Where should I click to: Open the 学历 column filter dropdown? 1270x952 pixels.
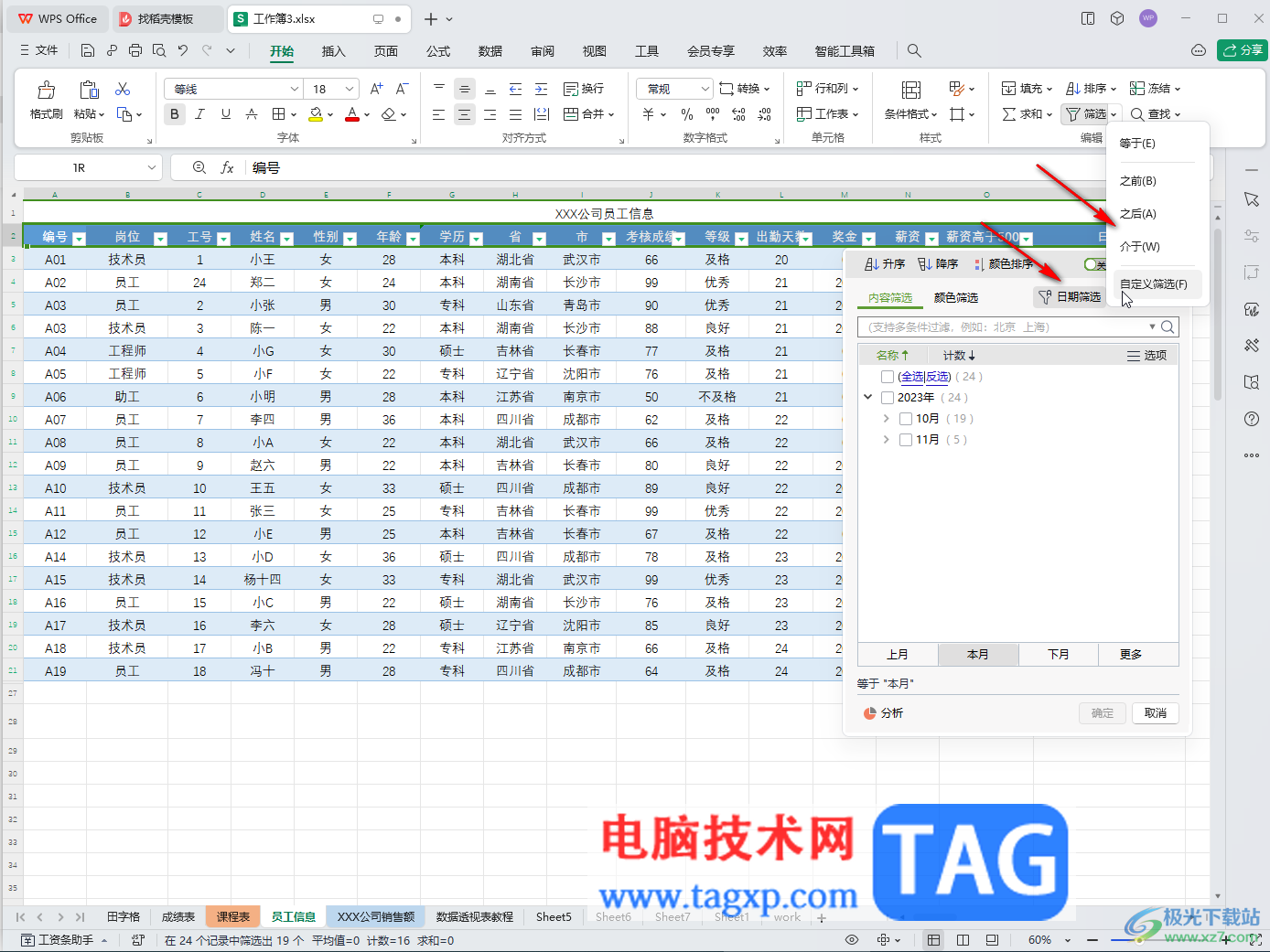tap(476, 239)
